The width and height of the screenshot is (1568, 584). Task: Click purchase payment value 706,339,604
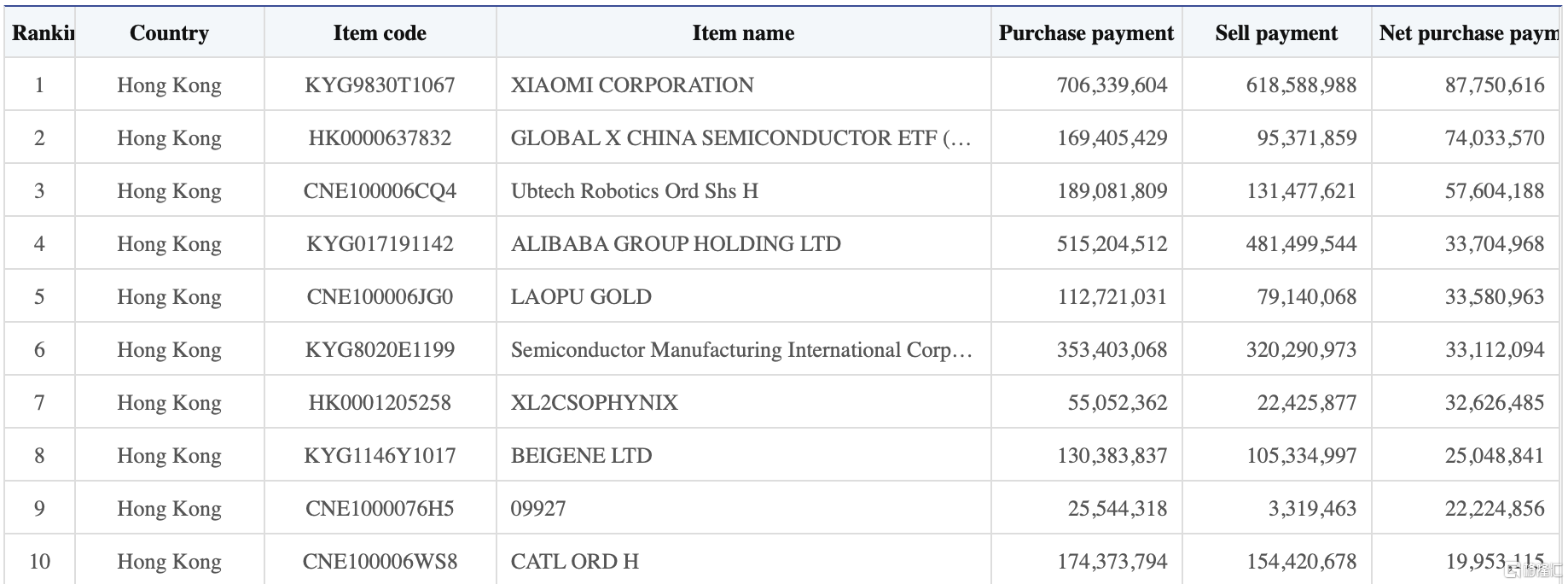click(1112, 85)
